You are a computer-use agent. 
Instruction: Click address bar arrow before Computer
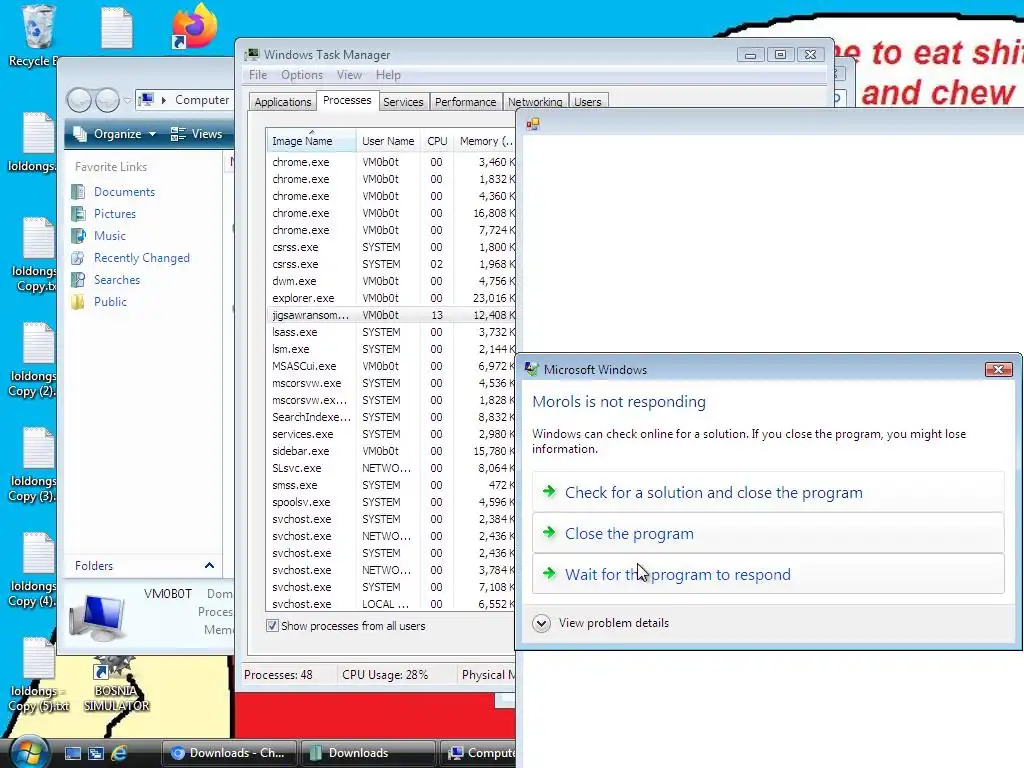[163, 100]
